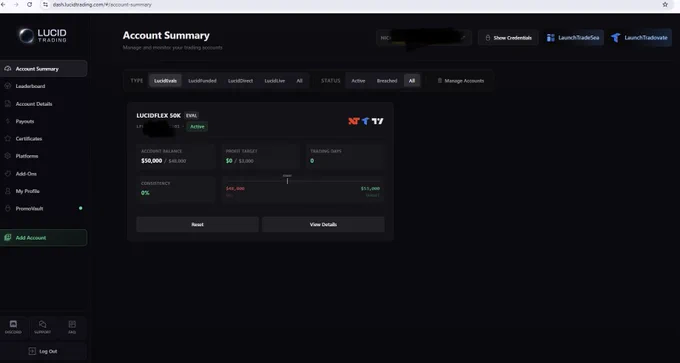Screen dimensions: 680x363
Task: Open the Account Summary sidebar icon
Action: pyautogui.click(x=7, y=69)
